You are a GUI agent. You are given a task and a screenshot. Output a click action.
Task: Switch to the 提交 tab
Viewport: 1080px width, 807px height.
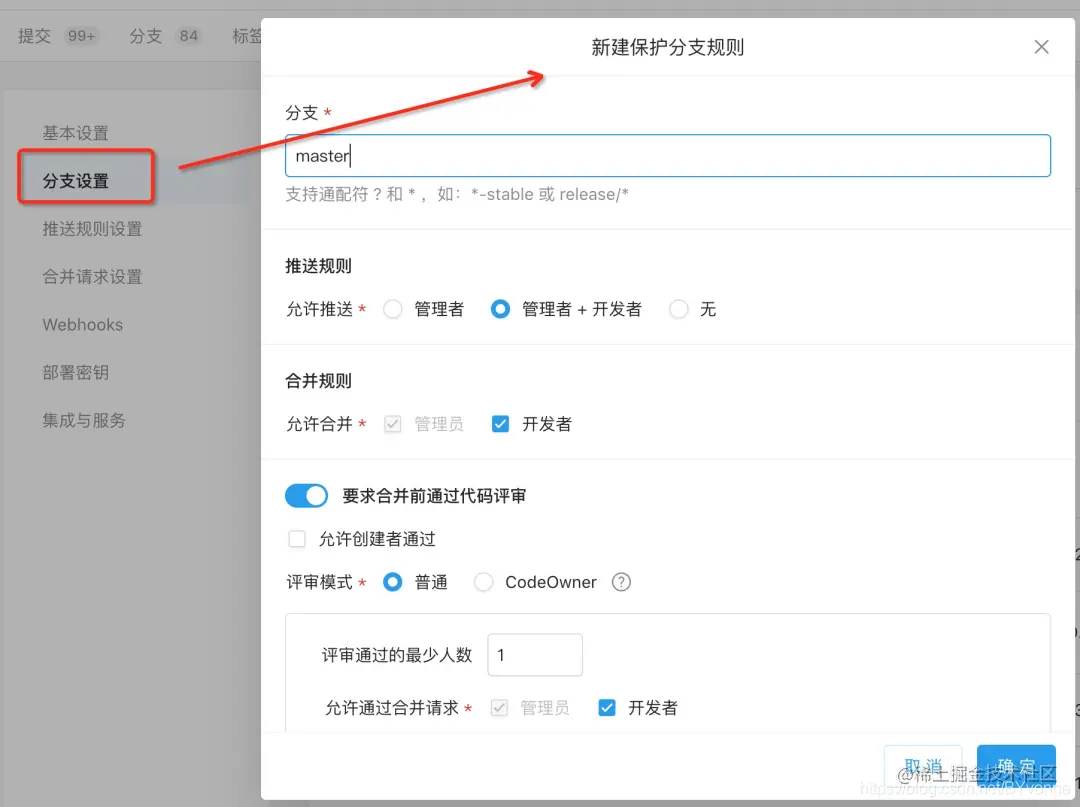[x=34, y=34]
